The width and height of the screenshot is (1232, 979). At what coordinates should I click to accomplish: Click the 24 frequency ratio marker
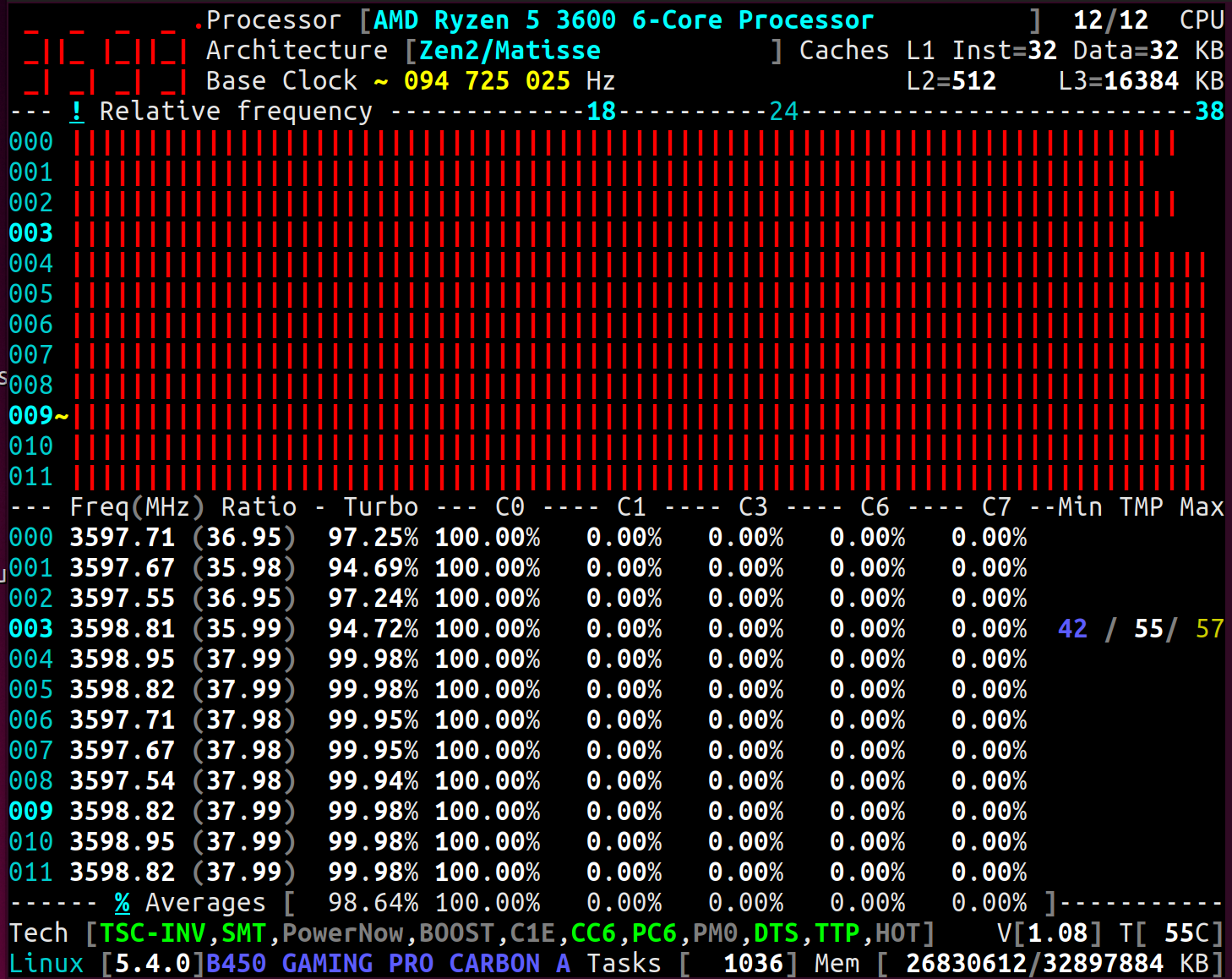pyautogui.click(x=783, y=112)
